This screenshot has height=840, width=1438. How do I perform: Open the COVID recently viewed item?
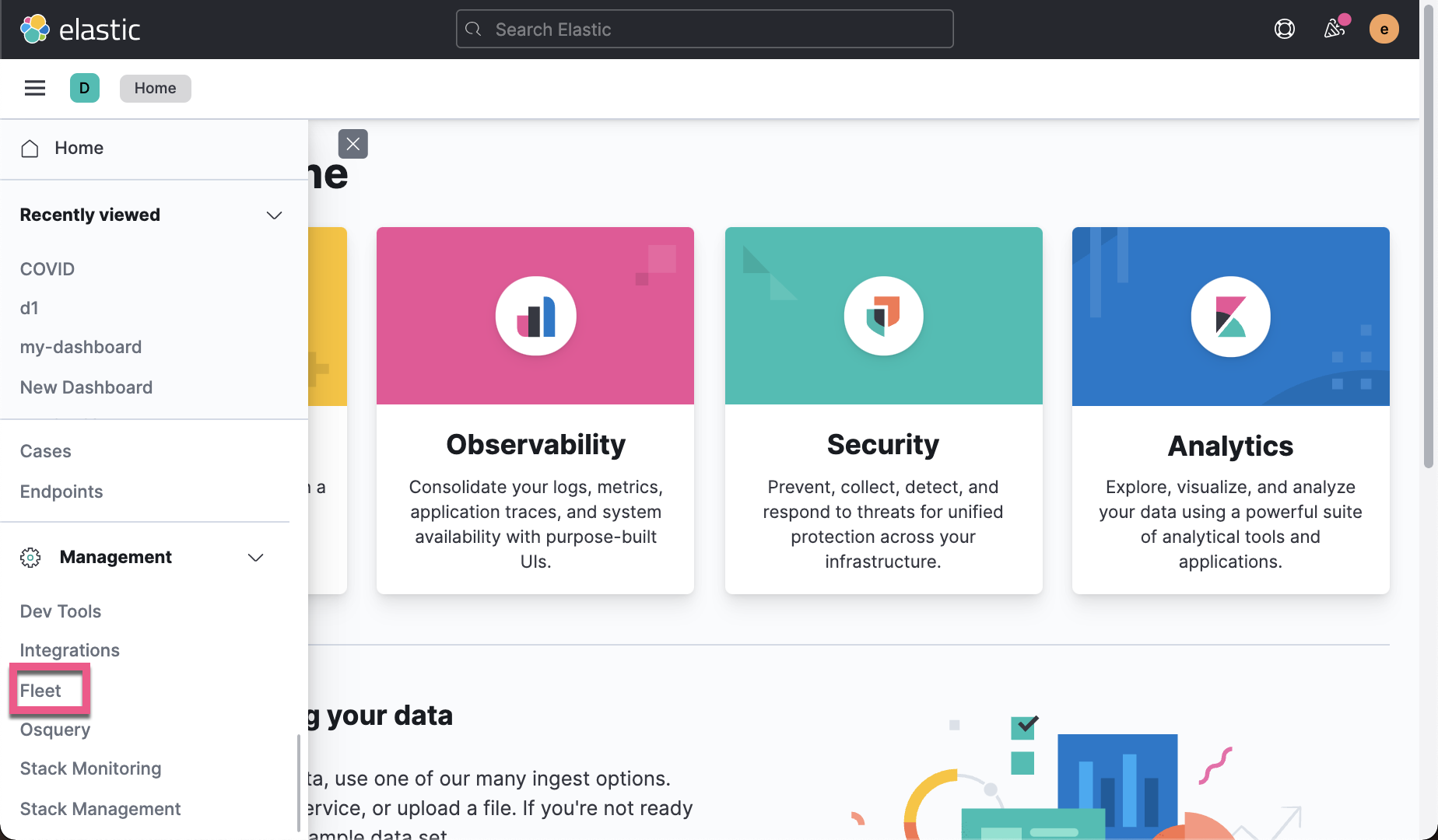pos(47,269)
